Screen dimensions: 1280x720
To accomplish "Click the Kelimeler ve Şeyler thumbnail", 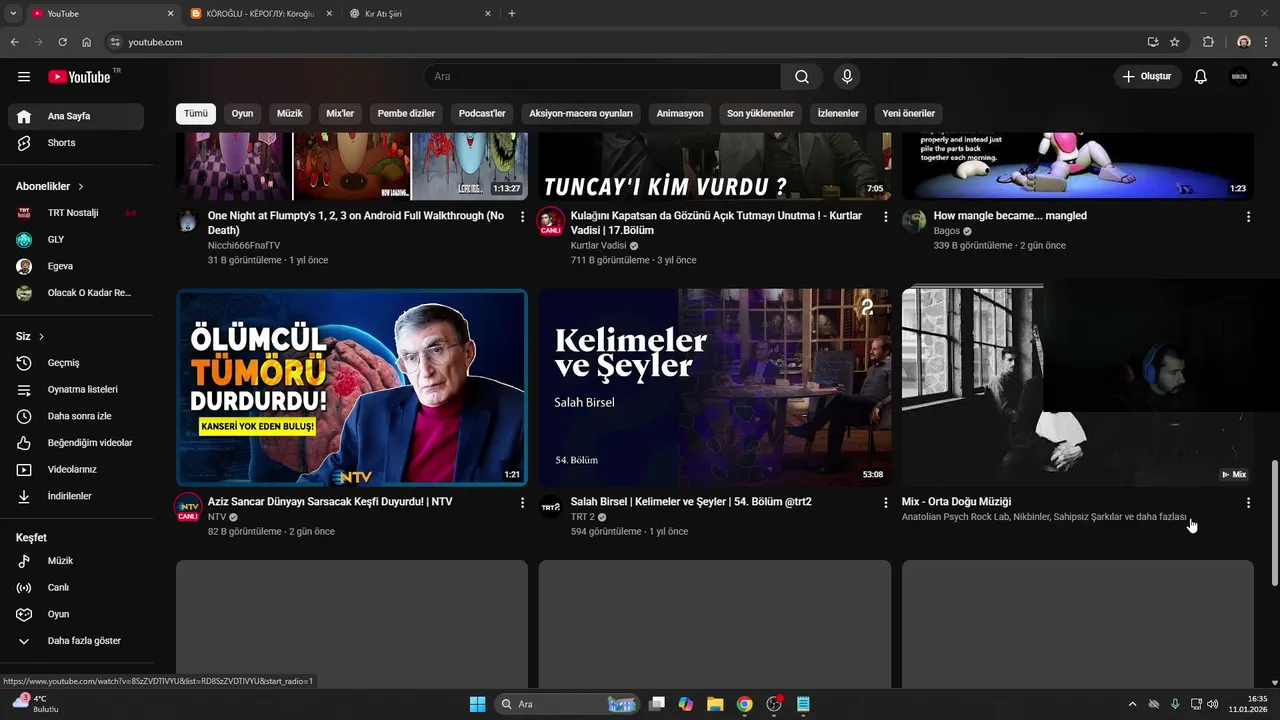I will [714, 387].
